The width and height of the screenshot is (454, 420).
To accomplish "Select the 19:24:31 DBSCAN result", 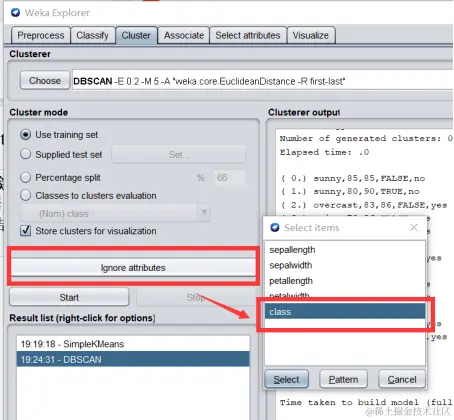I will click(x=133, y=359).
